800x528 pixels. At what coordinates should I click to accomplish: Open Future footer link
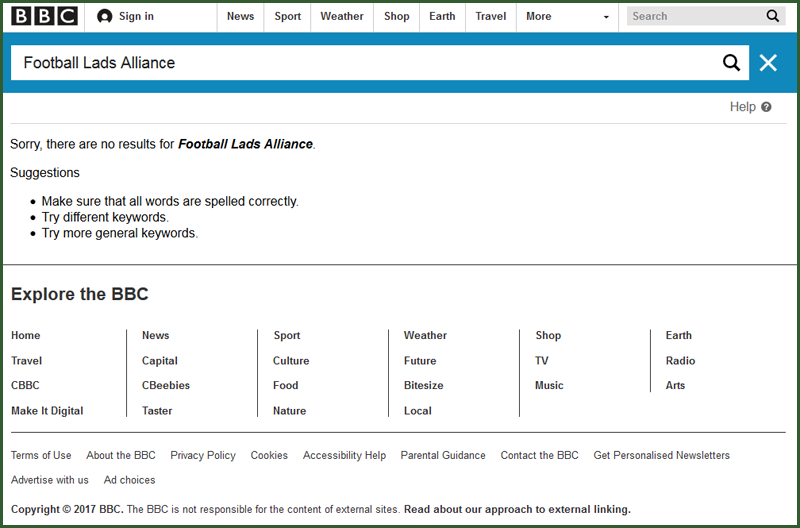click(420, 361)
